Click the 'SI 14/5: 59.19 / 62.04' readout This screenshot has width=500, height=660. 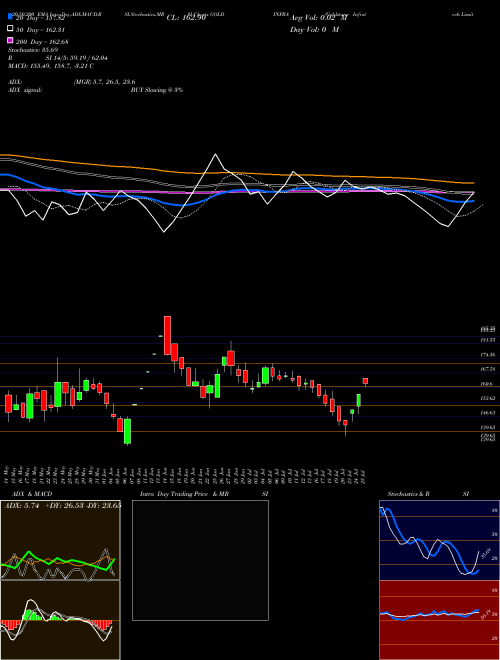pos(77,58)
